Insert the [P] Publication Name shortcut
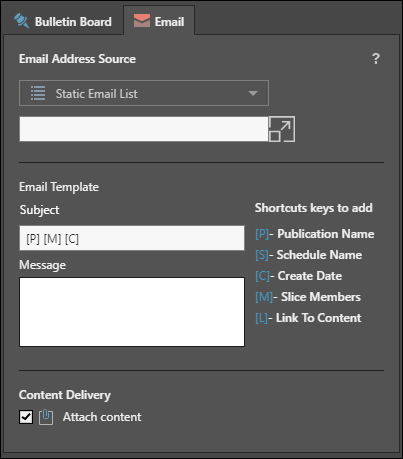The height and width of the screenshot is (459, 403). point(315,234)
